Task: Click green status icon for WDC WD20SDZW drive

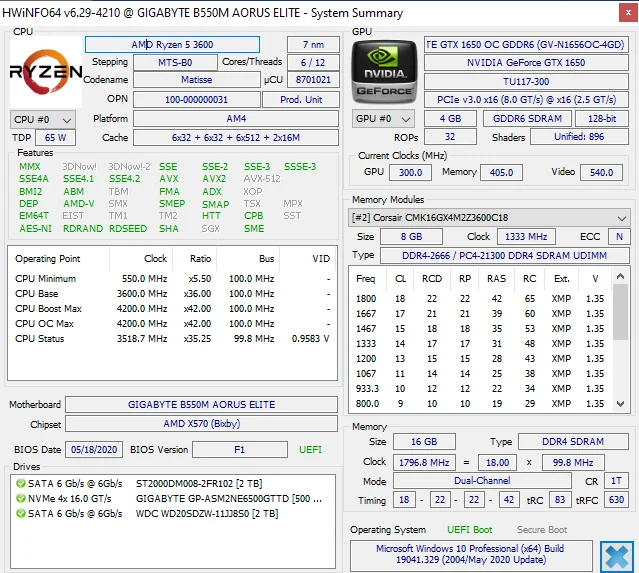Action: pos(20,513)
